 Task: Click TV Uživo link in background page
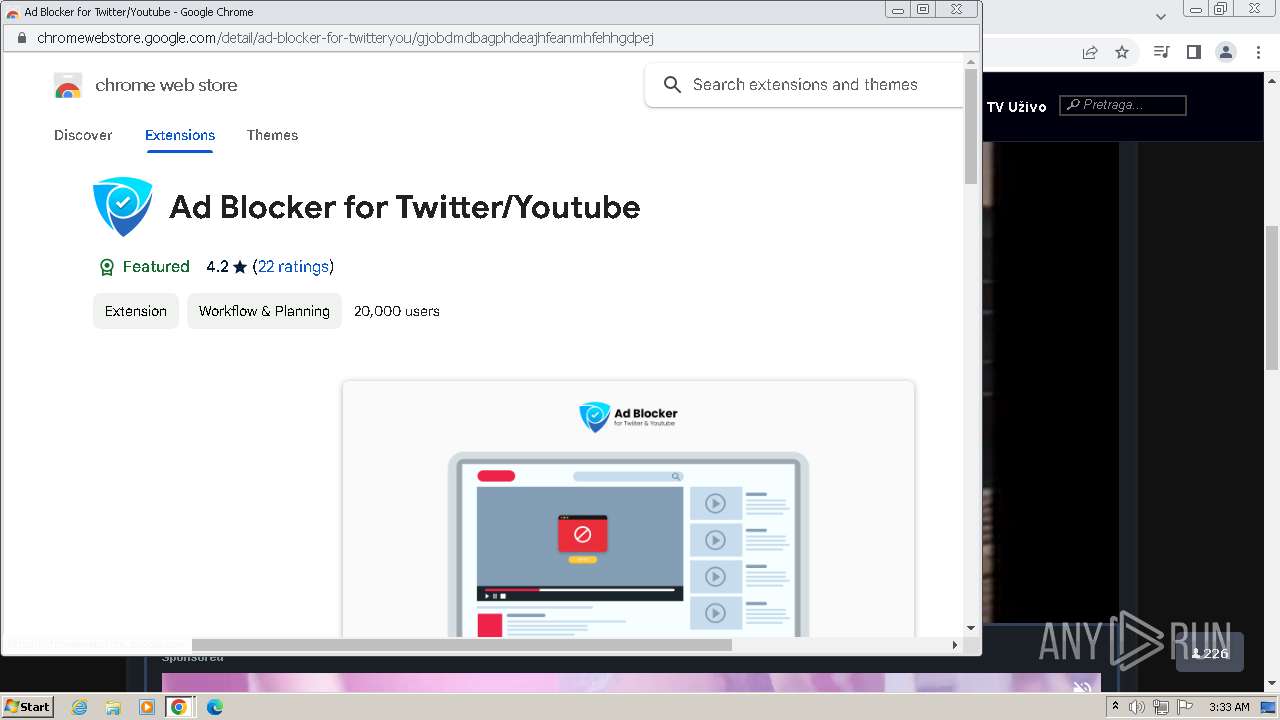click(1016, 106)
